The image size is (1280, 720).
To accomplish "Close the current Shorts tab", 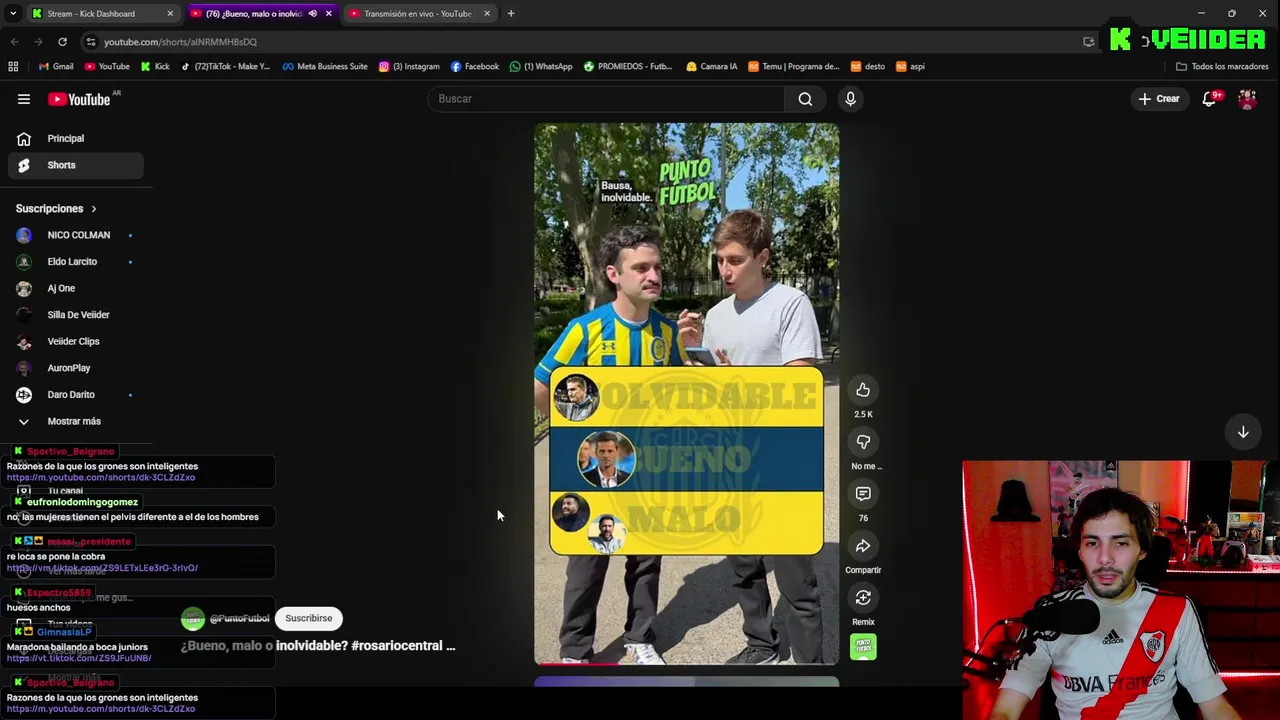I will tap(328, 14).
